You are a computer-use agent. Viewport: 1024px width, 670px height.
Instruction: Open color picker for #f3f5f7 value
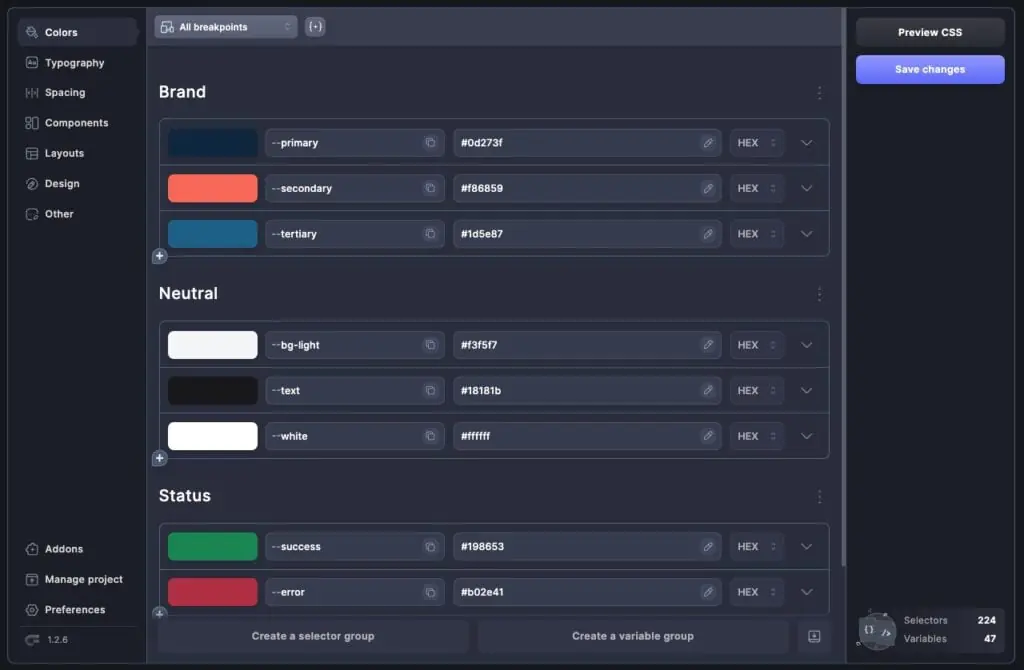click(x=708, y=345)
